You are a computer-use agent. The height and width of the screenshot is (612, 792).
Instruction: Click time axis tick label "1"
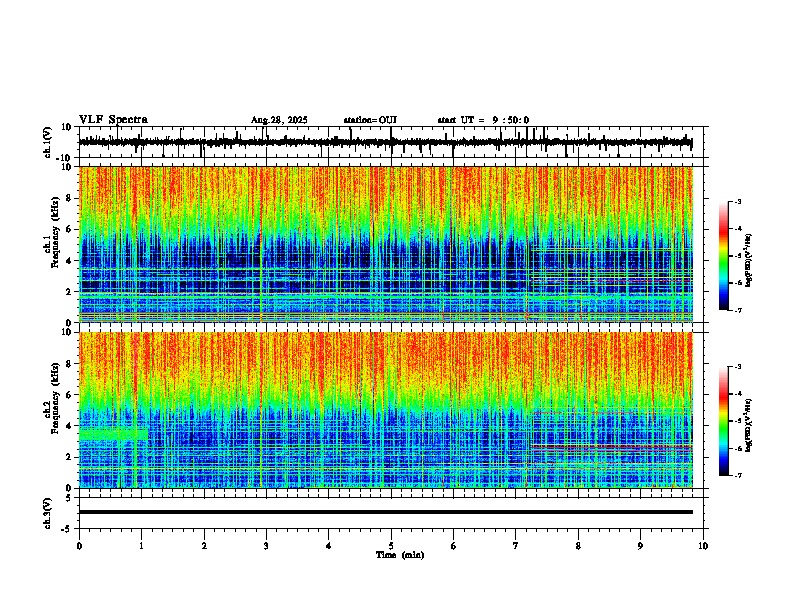[x=141, y=546]
